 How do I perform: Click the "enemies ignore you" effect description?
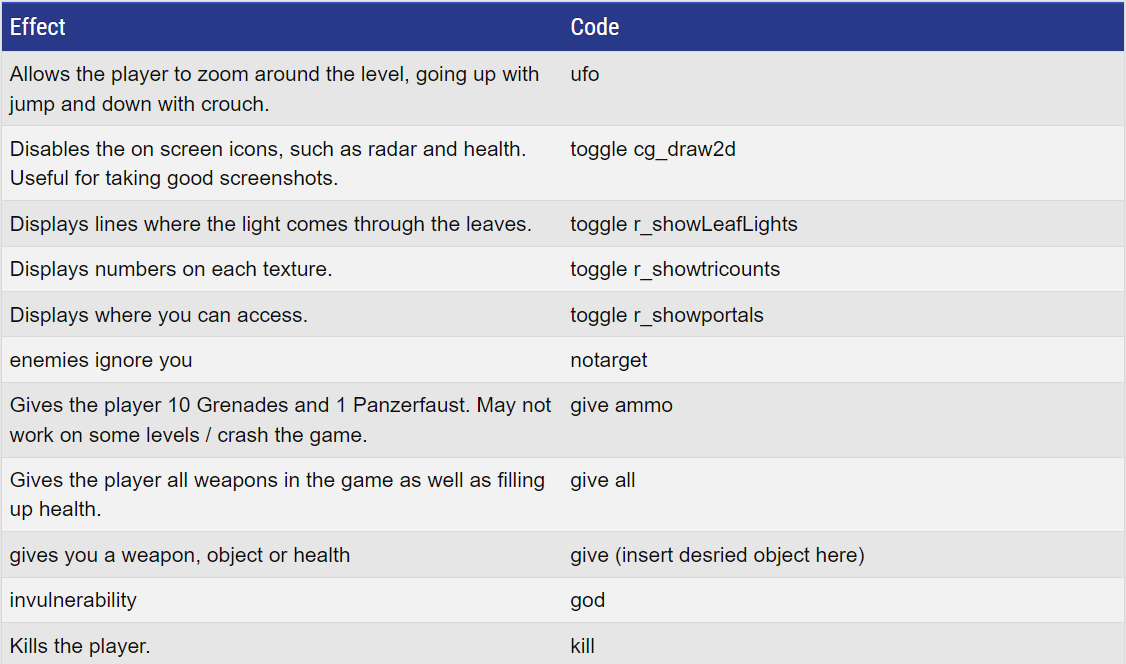click(101, 360)
